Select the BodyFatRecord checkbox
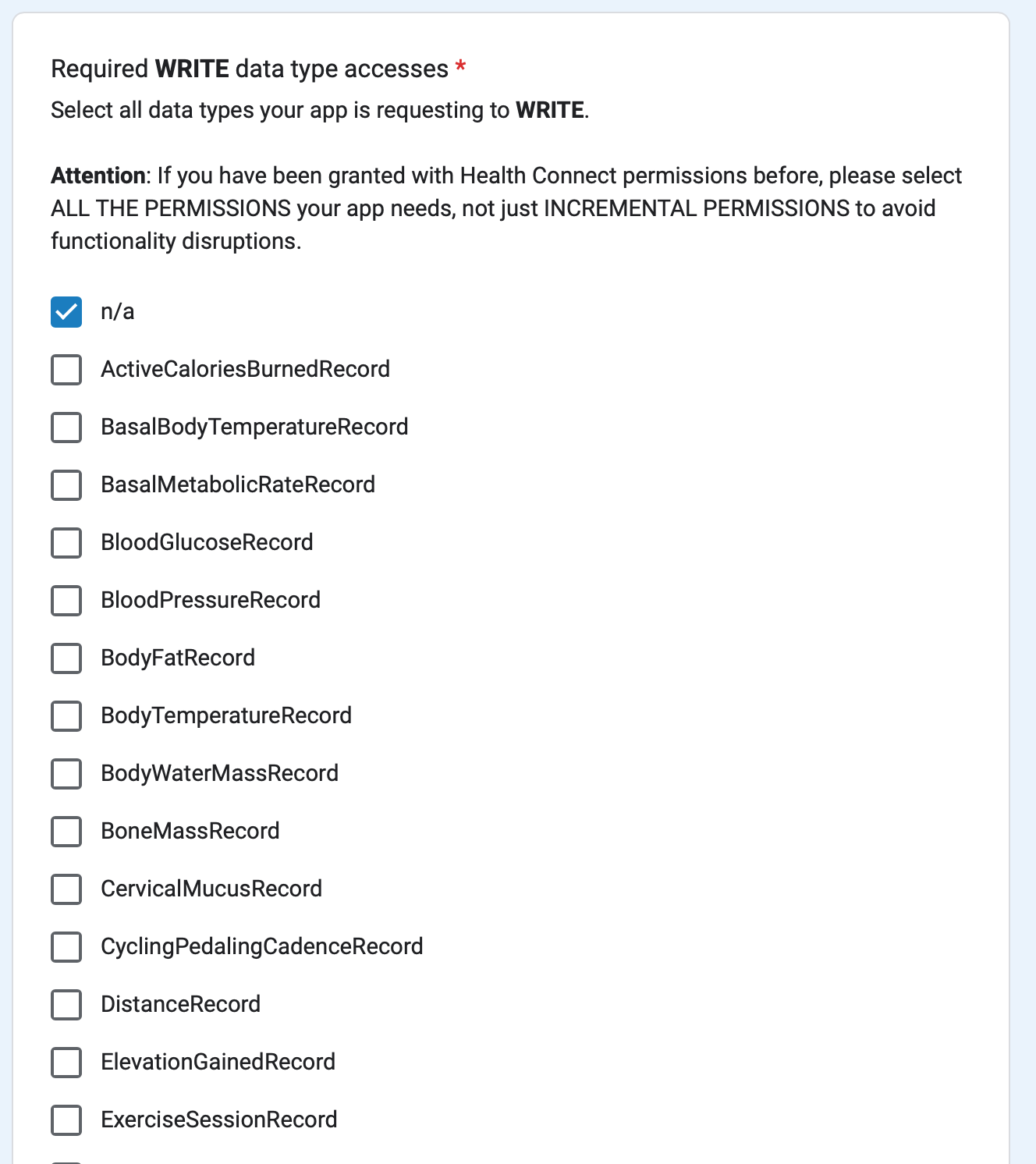This screenshot has width=1036, height=1164. click(66, 658)
